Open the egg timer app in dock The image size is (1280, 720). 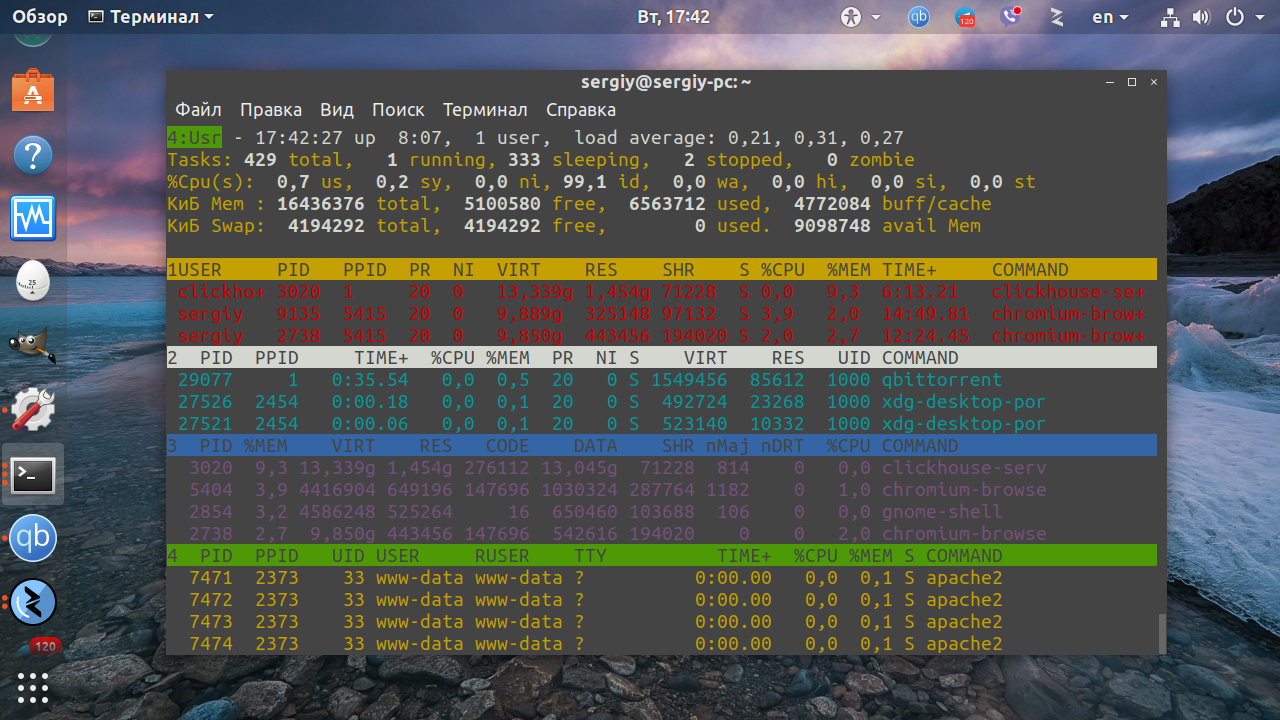tap(33, 282)
